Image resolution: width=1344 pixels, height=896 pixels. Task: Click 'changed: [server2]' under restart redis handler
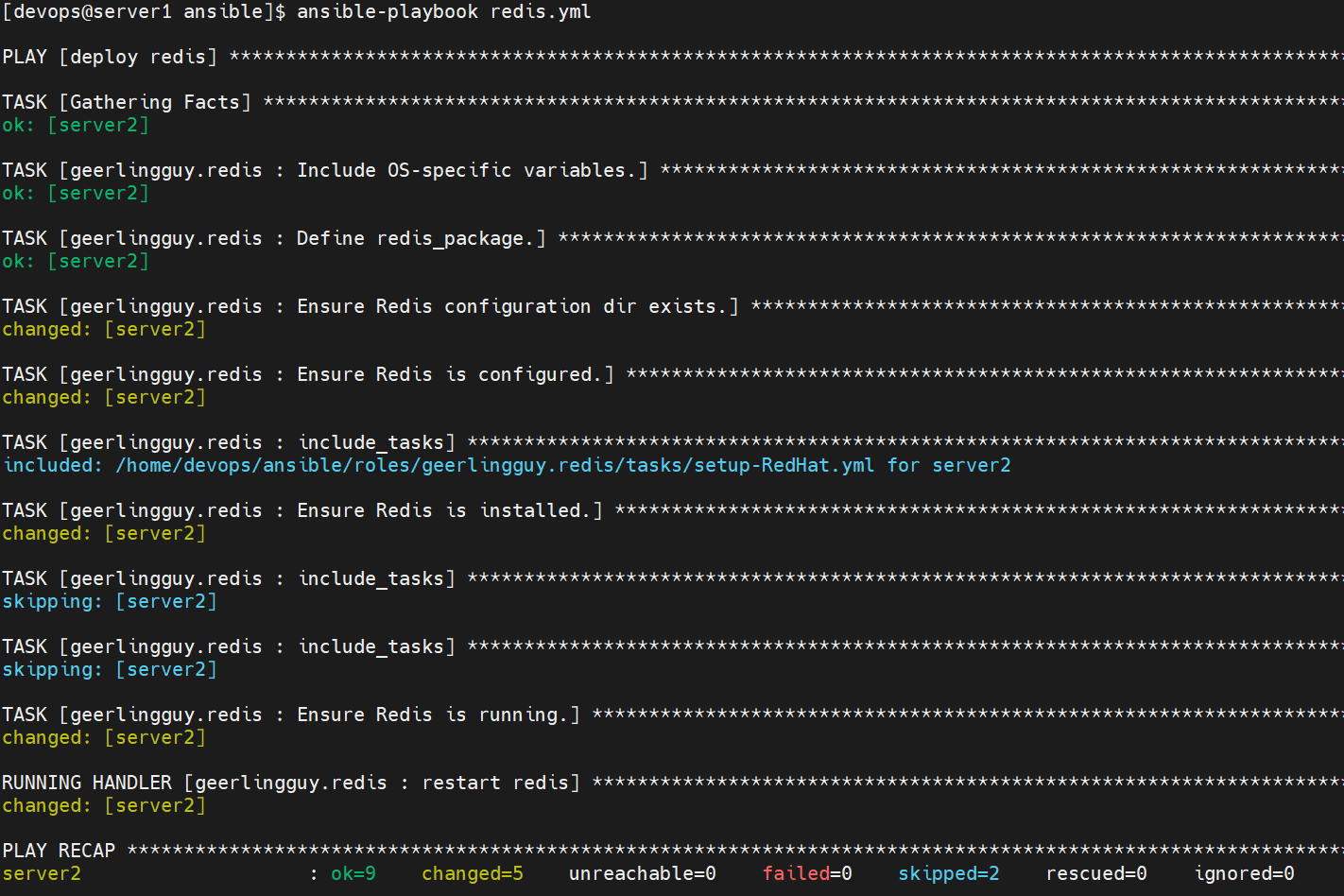(x=104, y=805)
